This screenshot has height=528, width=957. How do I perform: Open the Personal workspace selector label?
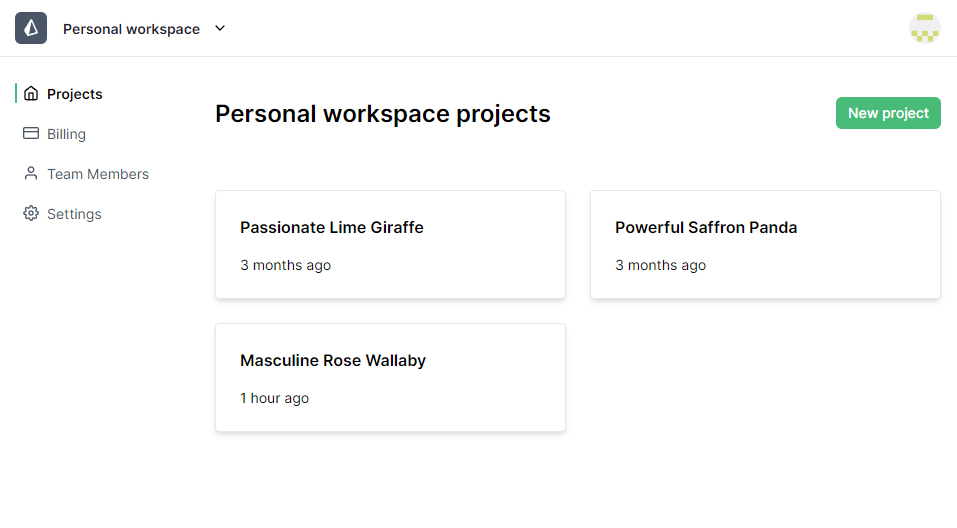pos(131,29)
